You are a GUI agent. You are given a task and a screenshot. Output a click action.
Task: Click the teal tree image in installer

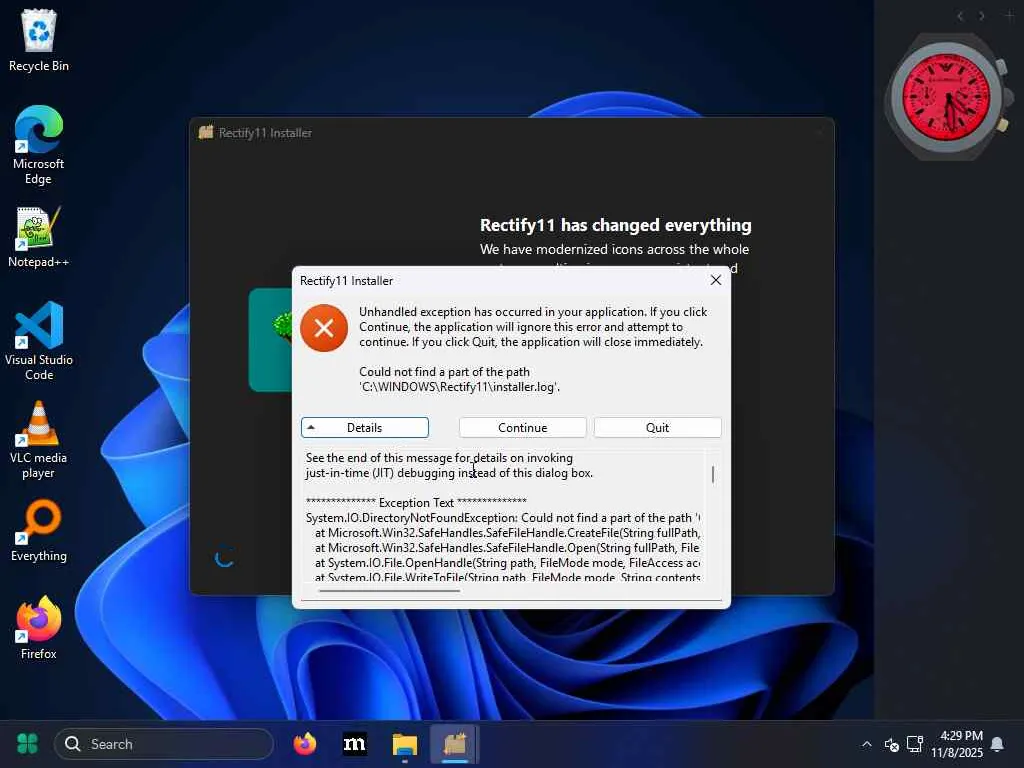click(x=270, y=340)
